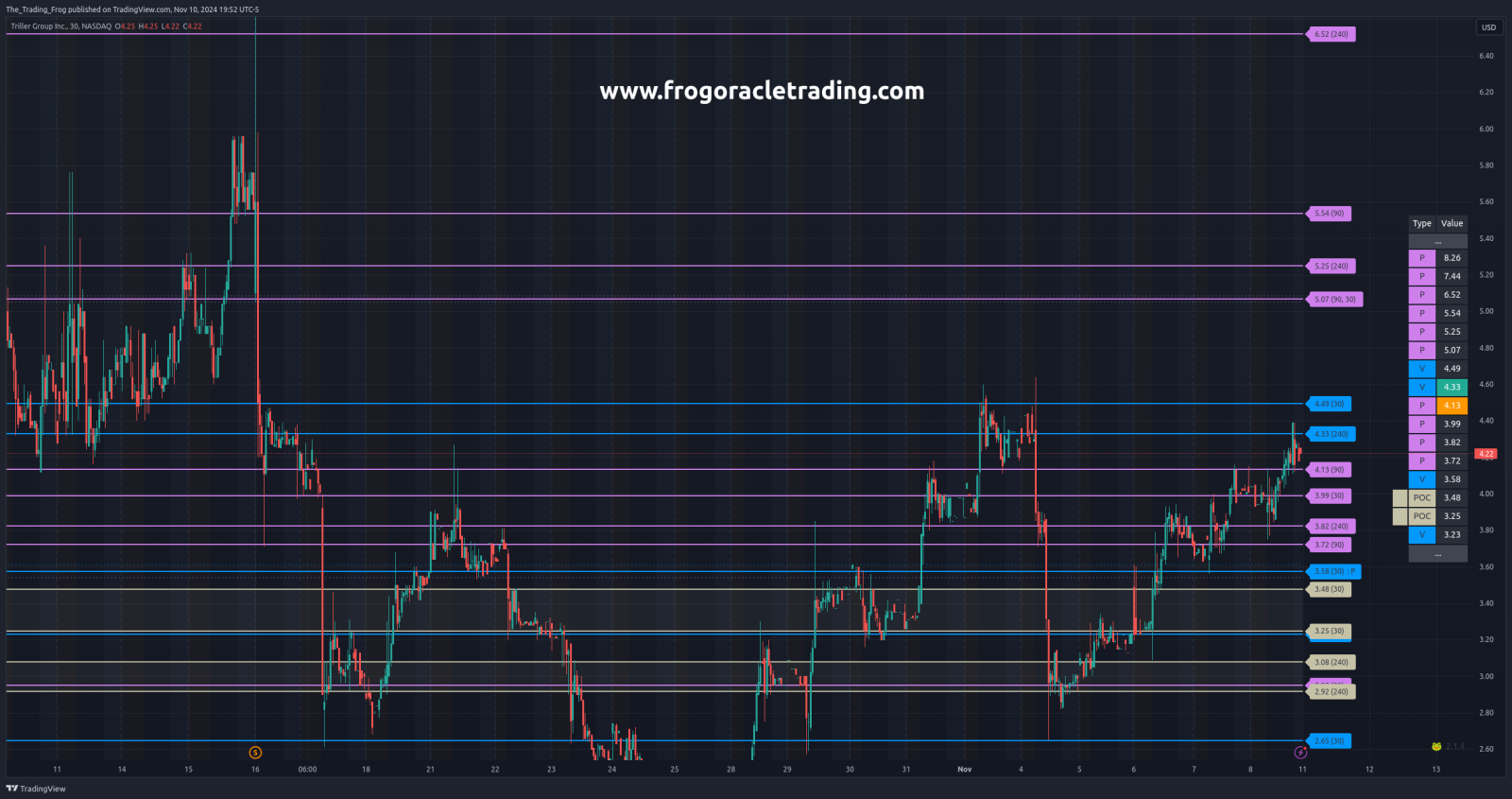The height and width of the screenshot is (799, 1512).
Task: Click the beige 3.48 (30) label
Action: 1329,589
